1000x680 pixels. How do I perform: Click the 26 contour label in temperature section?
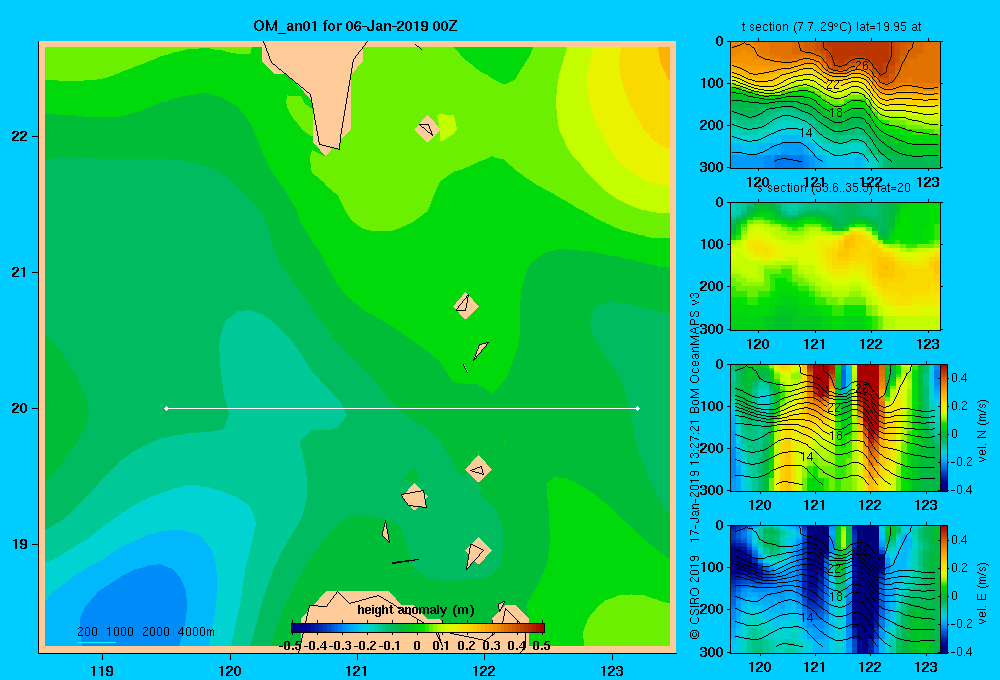point(862,65)
